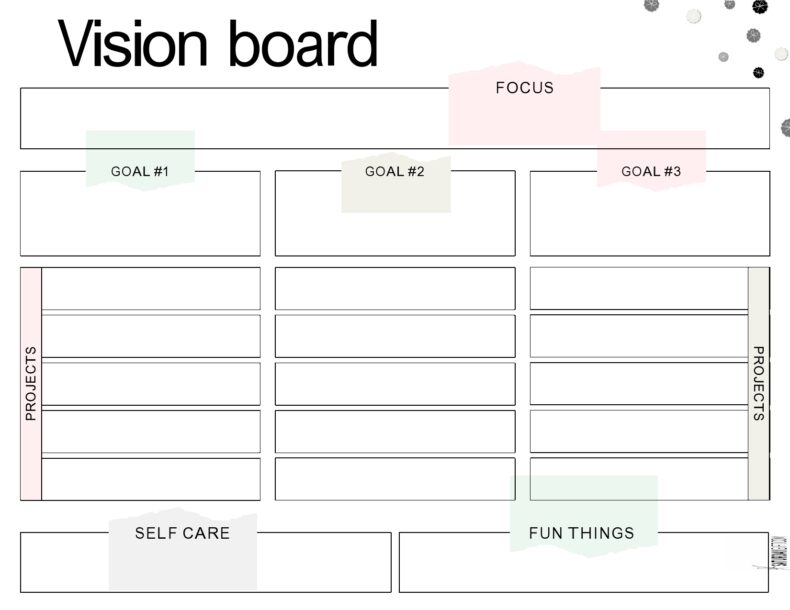The height and width of the screenshot is (610, 790).
Task: Click inside the GOAL #1 box
Action: tap(140, 222)
